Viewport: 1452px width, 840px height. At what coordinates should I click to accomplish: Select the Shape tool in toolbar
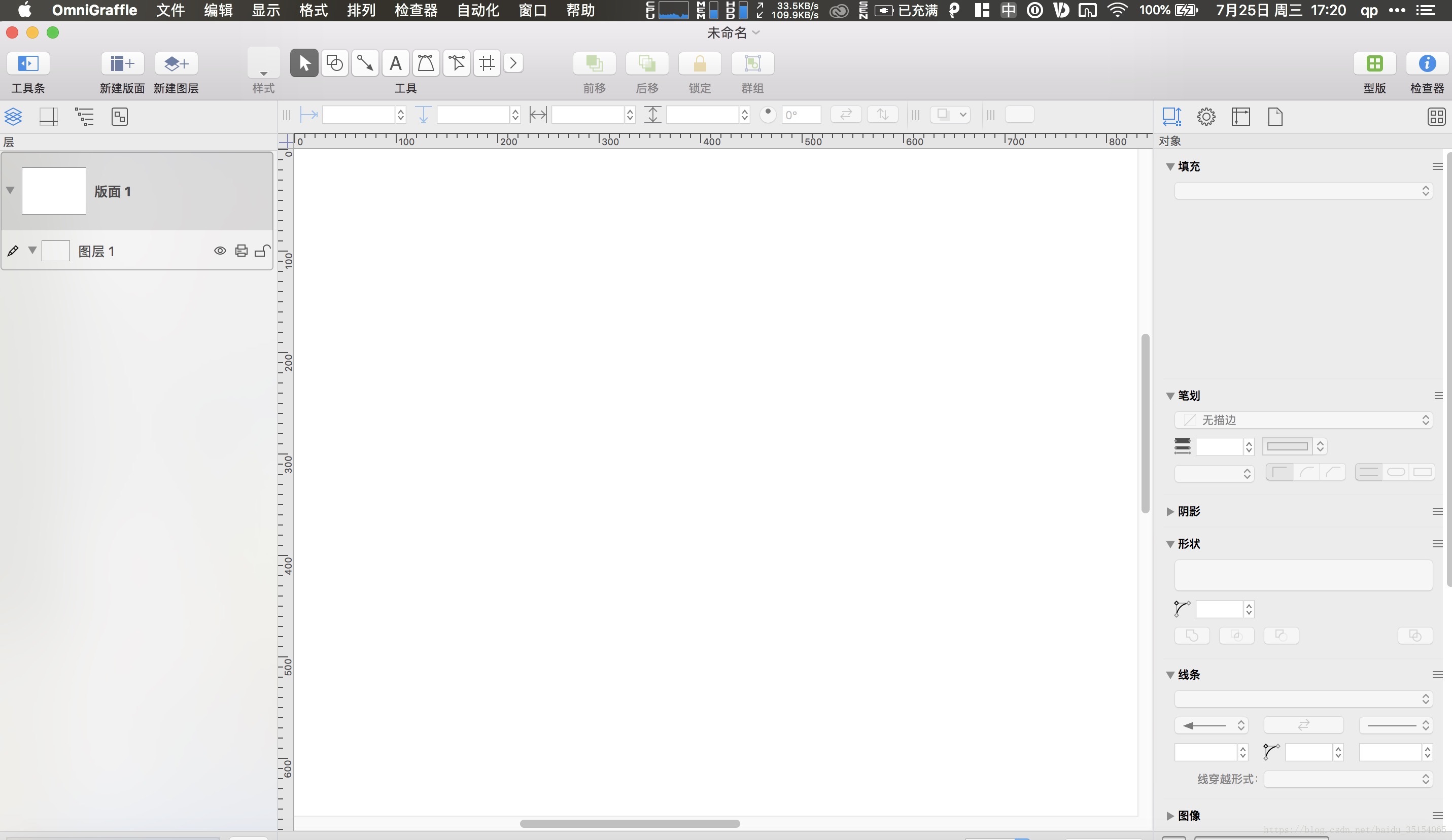(x=334, y=63)
